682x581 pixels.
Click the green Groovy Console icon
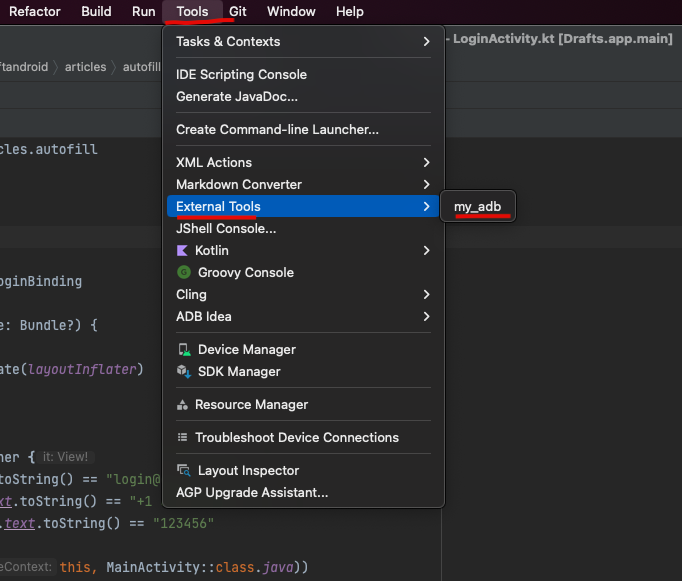pos(184,273)
